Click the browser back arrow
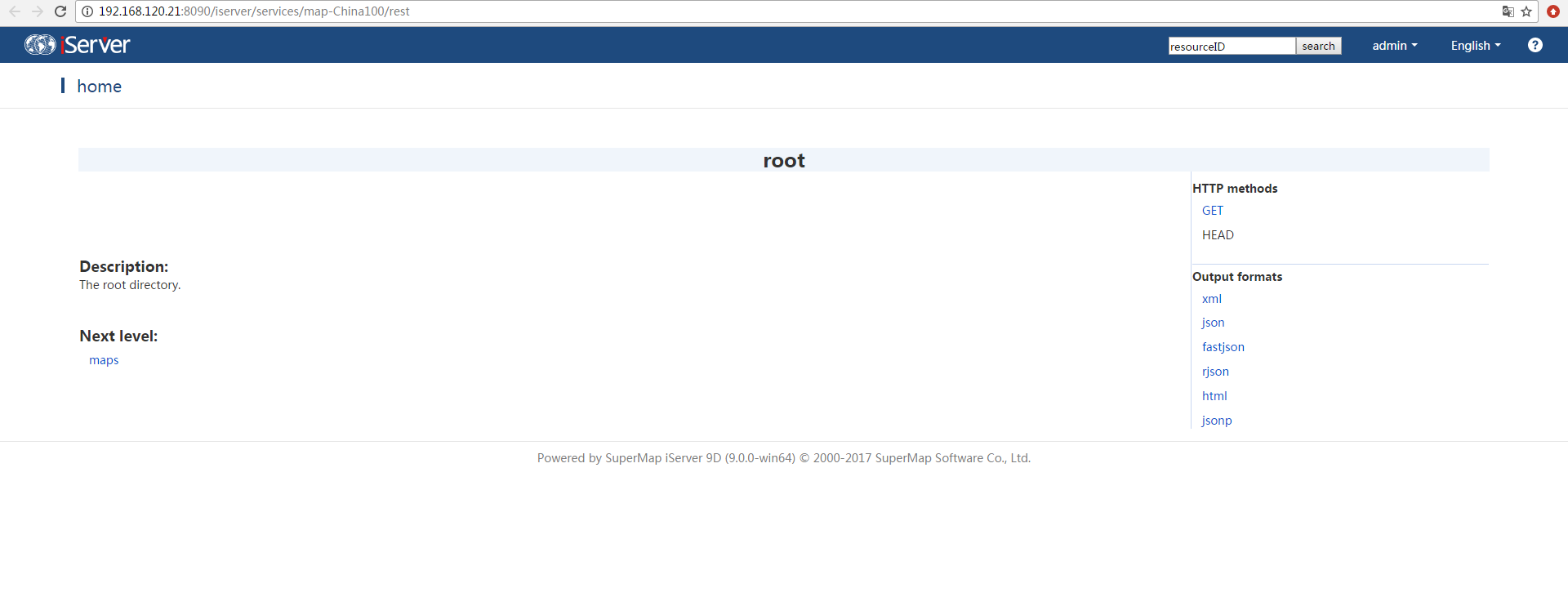The height and width of the screenshot is (597, 1568). pos(15,11)
